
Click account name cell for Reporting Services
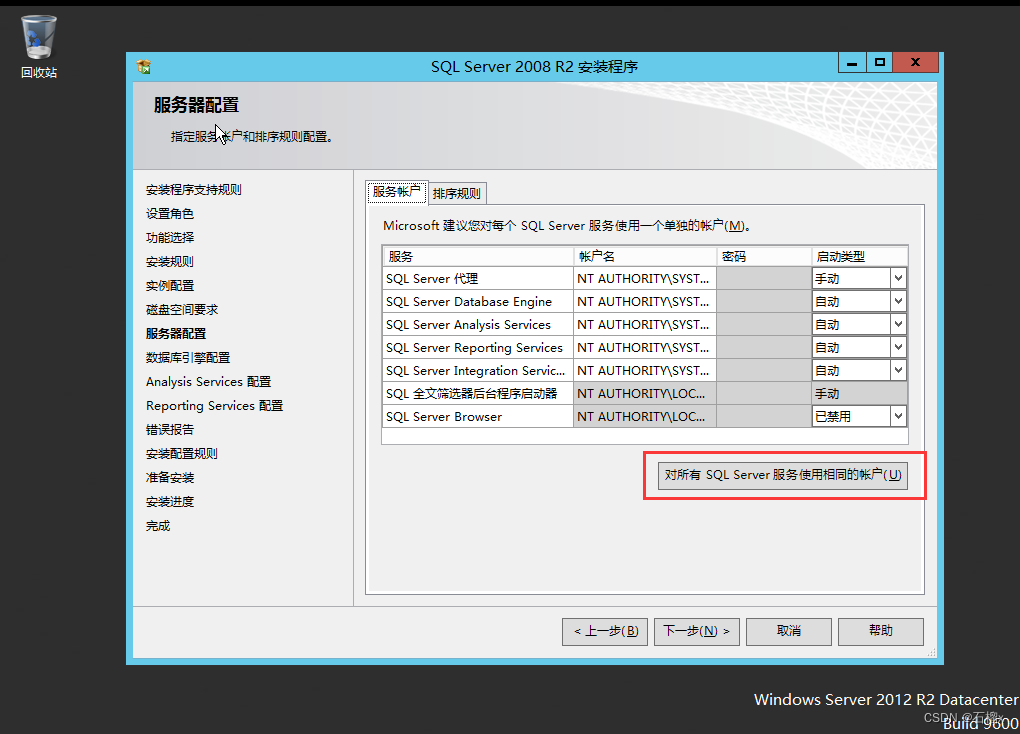(x=645, y=347)
